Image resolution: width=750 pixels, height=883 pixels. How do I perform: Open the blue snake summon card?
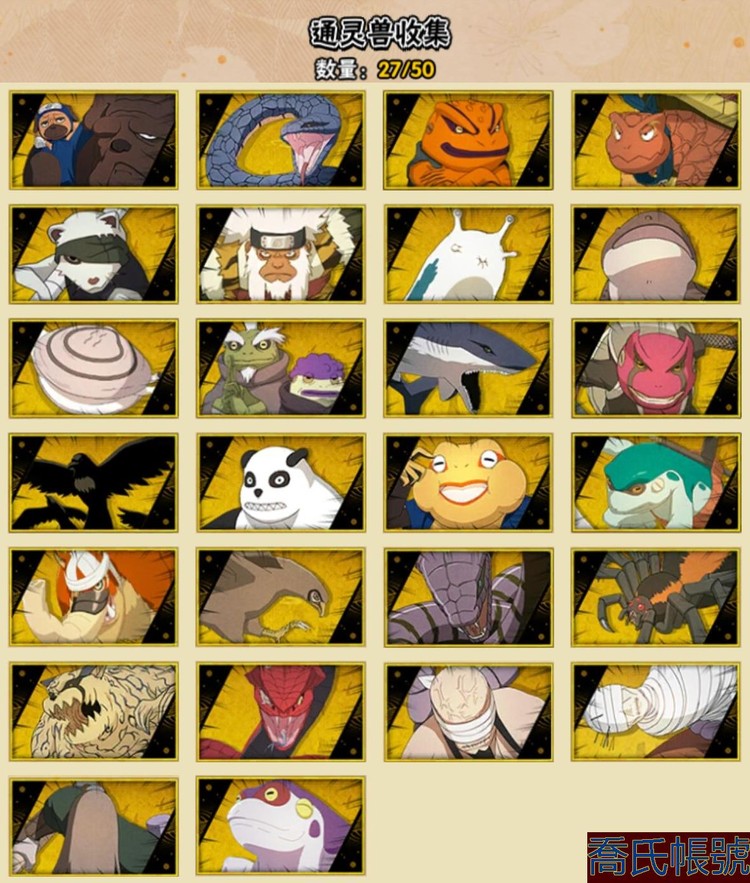click(x=281, y=140)
